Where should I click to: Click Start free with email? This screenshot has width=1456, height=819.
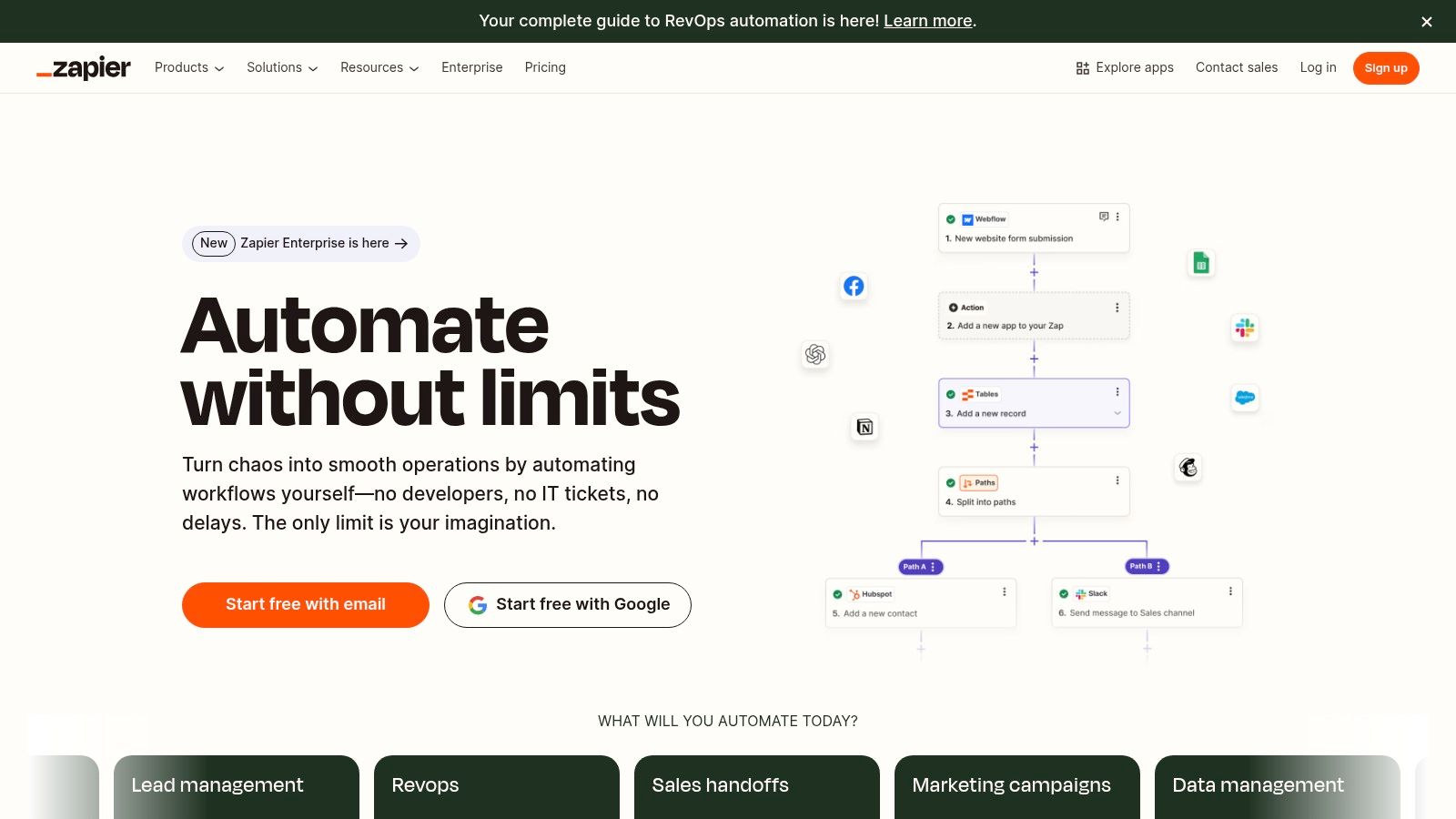tap(305, 604)
